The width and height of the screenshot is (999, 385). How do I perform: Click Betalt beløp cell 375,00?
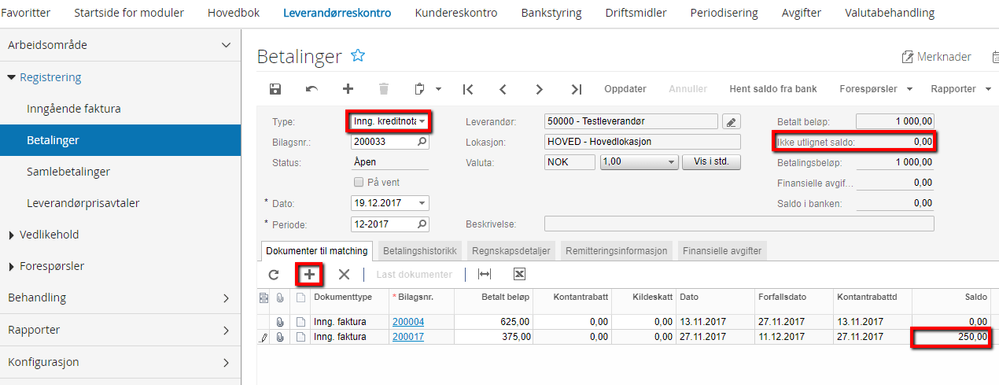[x=493, y=338]
